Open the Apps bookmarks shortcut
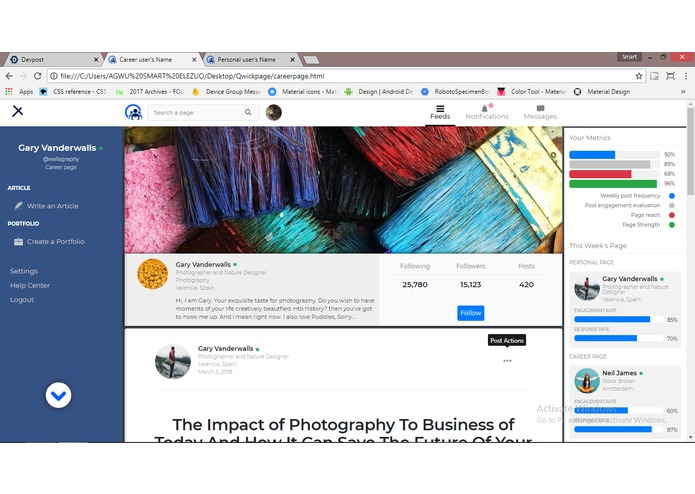The width and height of the screenshot is (695, 494). [x=20, y=92]
